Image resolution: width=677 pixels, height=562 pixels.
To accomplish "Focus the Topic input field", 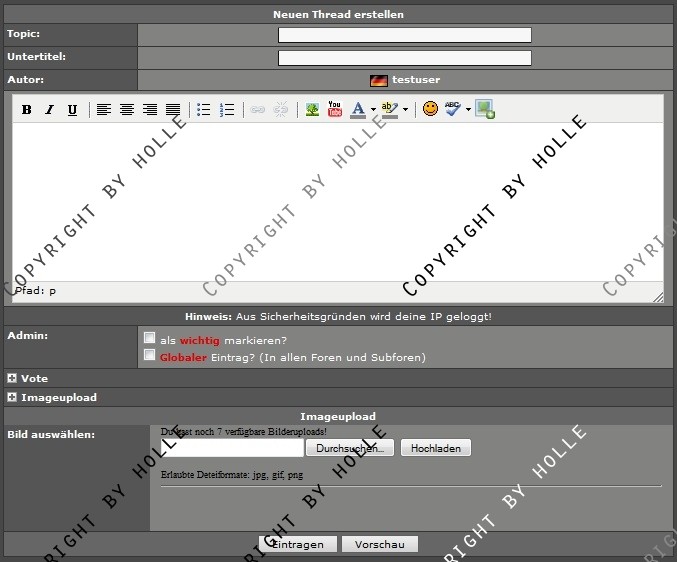I will coord(405,35).
